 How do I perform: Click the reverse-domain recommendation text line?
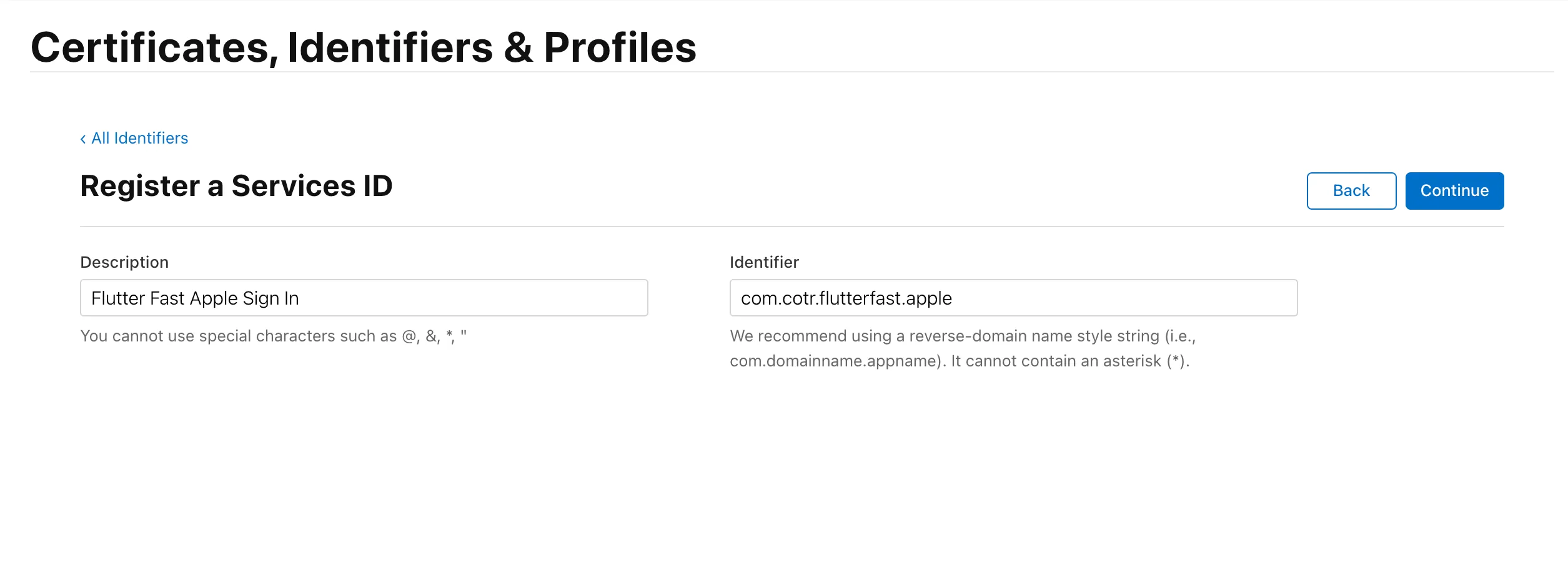[x=963, y=336]
